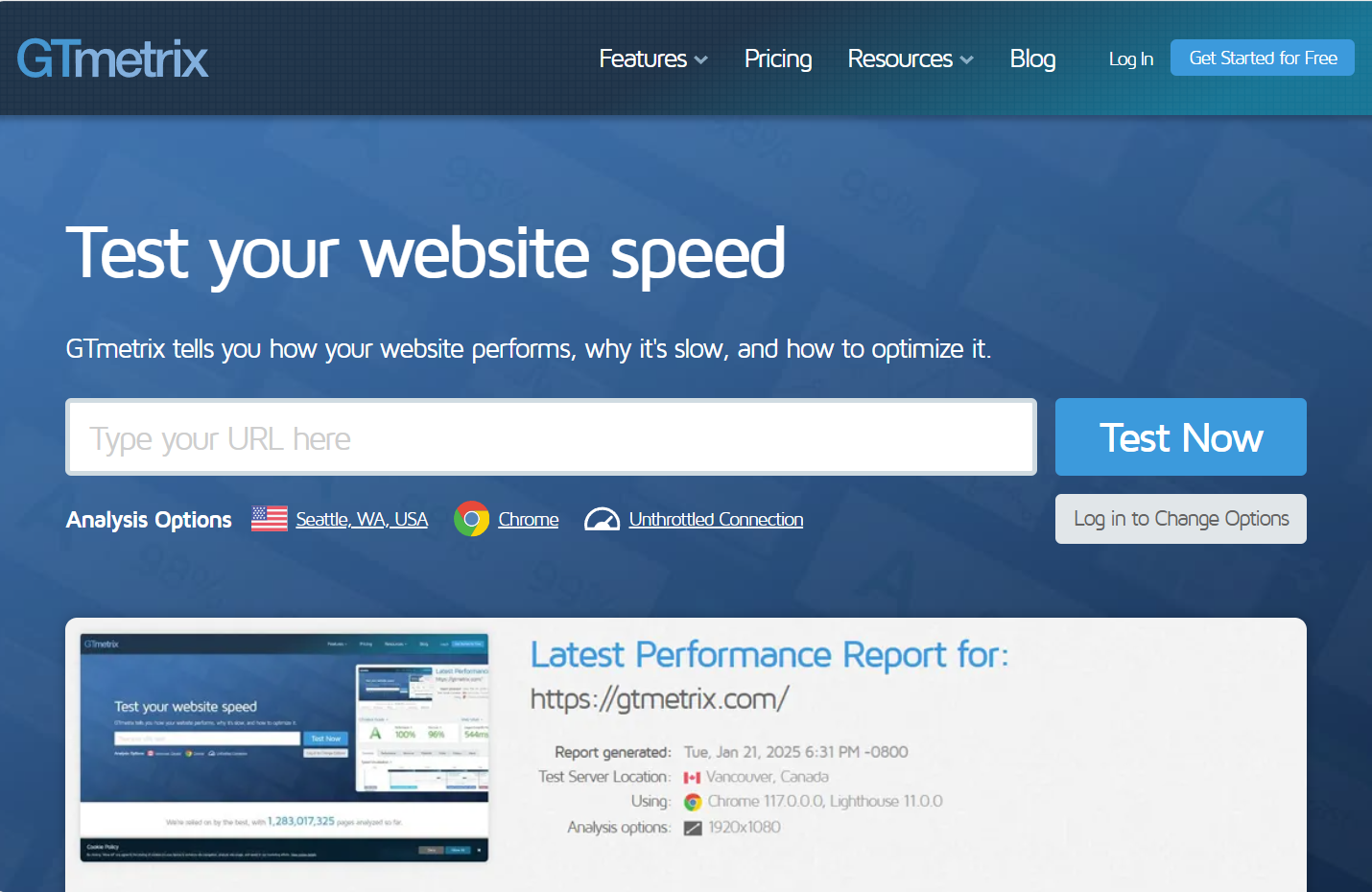The height and width of the screenshot is (892, 1372).
Task: Select the Seattle, WA, USA location link
Action: 362,519
